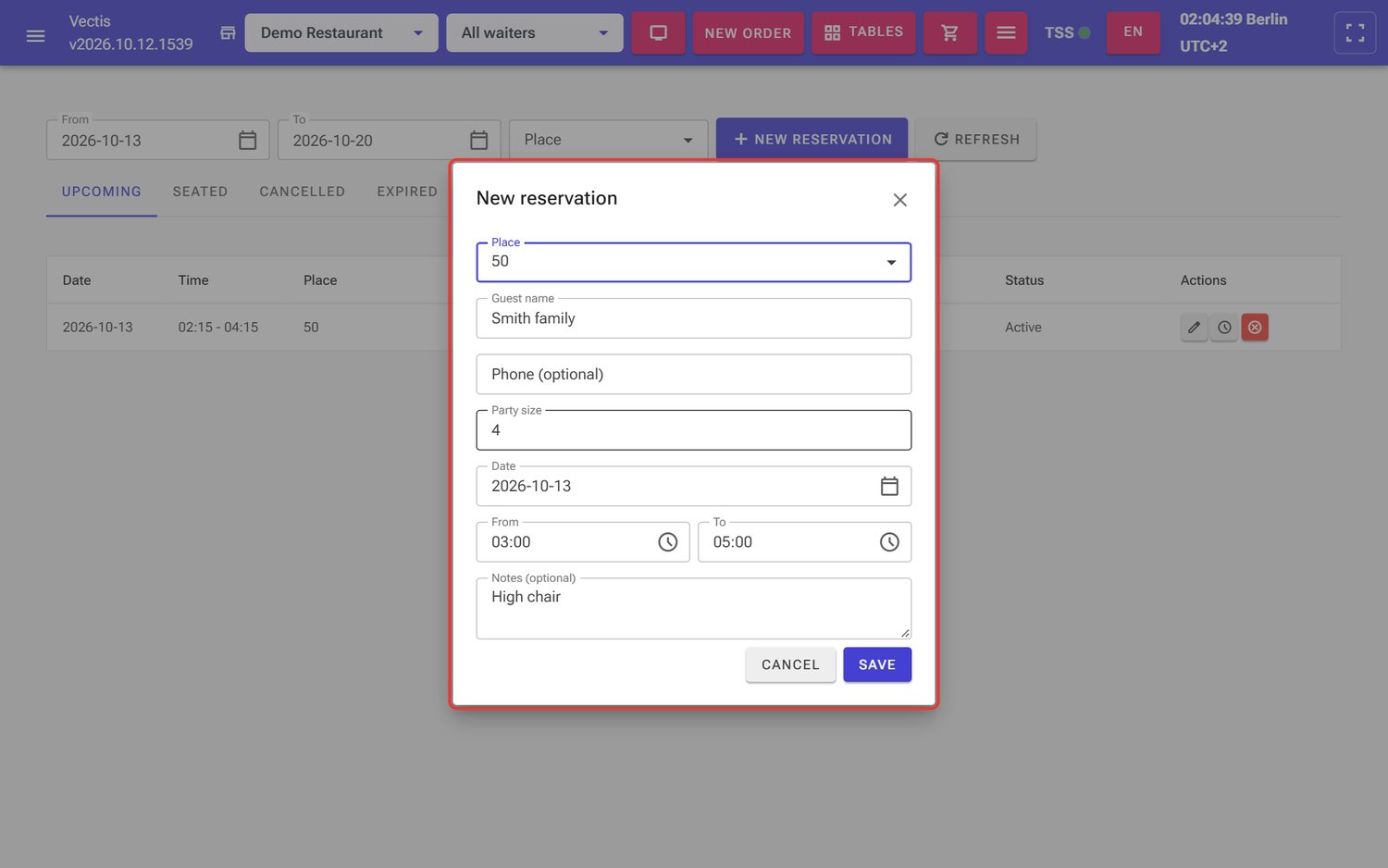
Task: Switch language with the EN button
Action: [1133, 32]
